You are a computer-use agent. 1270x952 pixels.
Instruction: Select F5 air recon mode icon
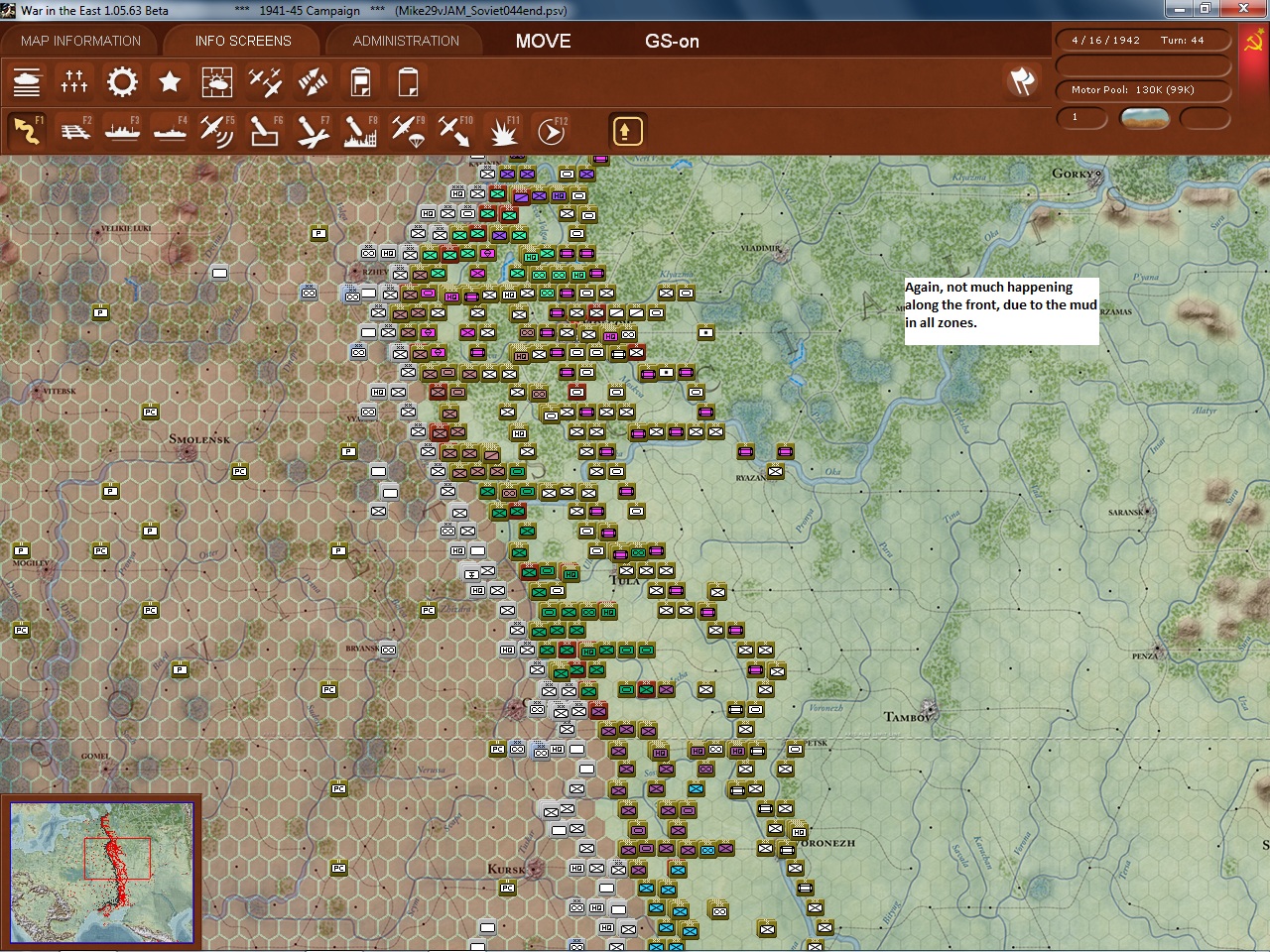pyautogui.click(x=217, y=131)
